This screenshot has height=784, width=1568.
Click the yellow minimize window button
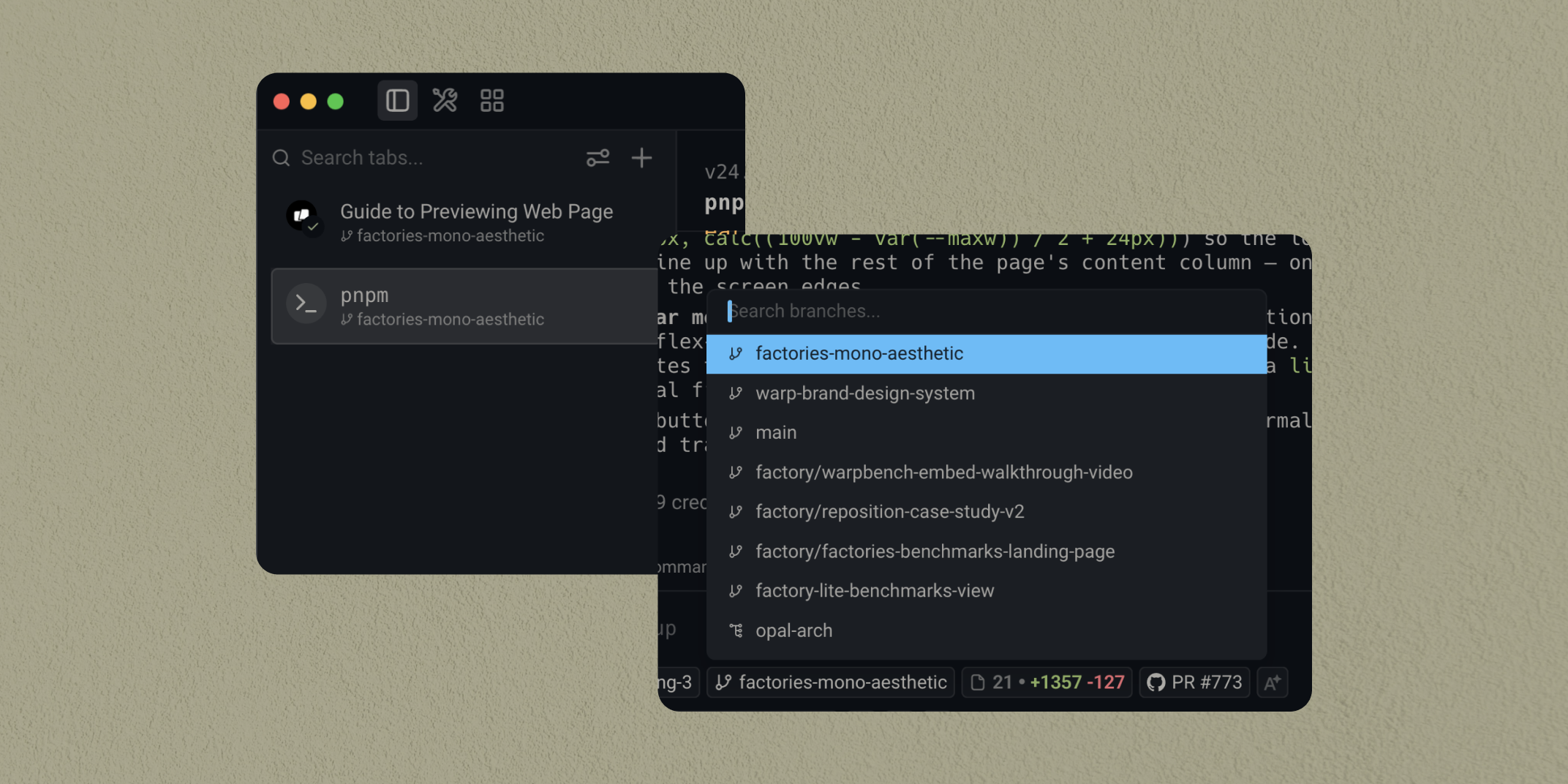click(x=309, y=101)
